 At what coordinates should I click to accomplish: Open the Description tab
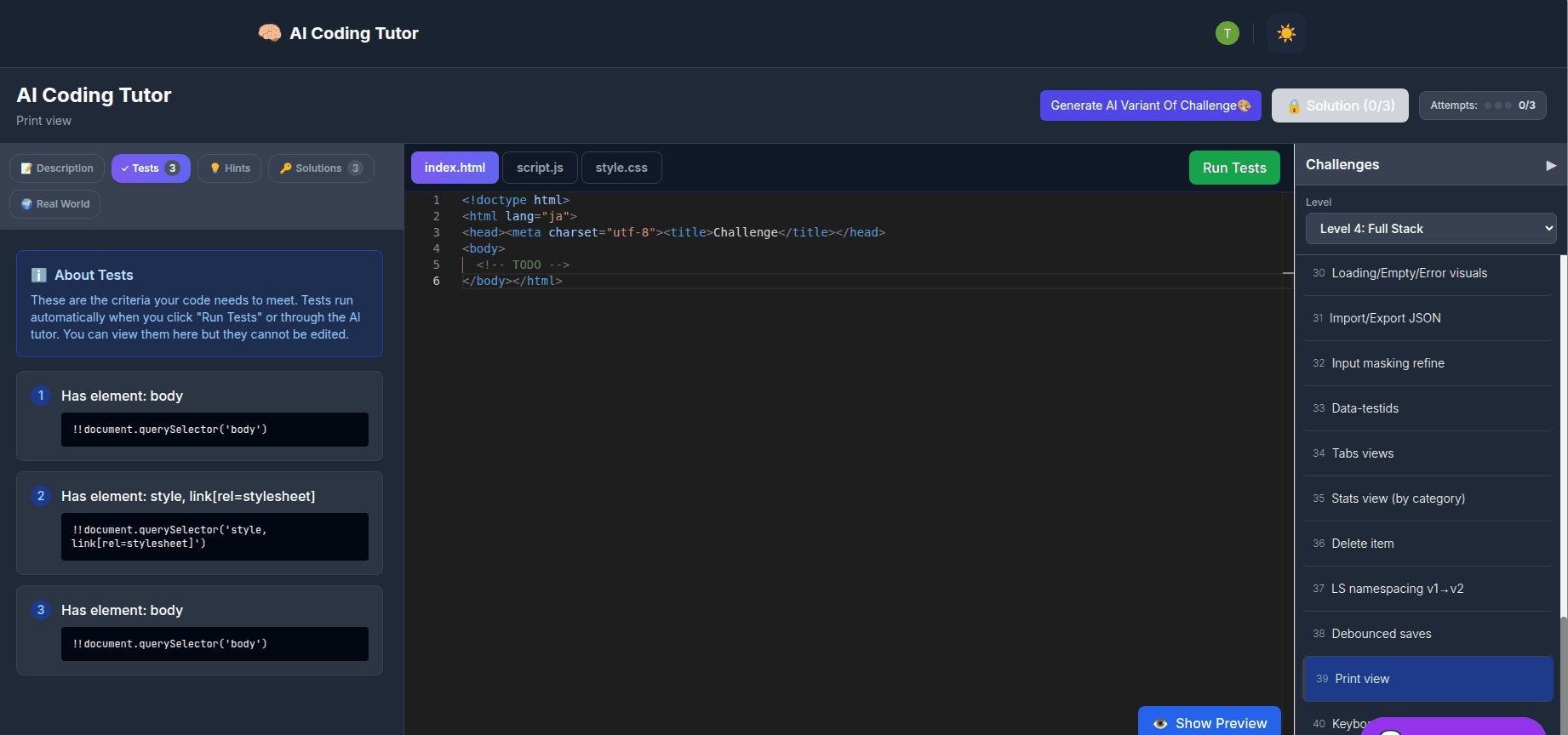click(x=57, y=168)
